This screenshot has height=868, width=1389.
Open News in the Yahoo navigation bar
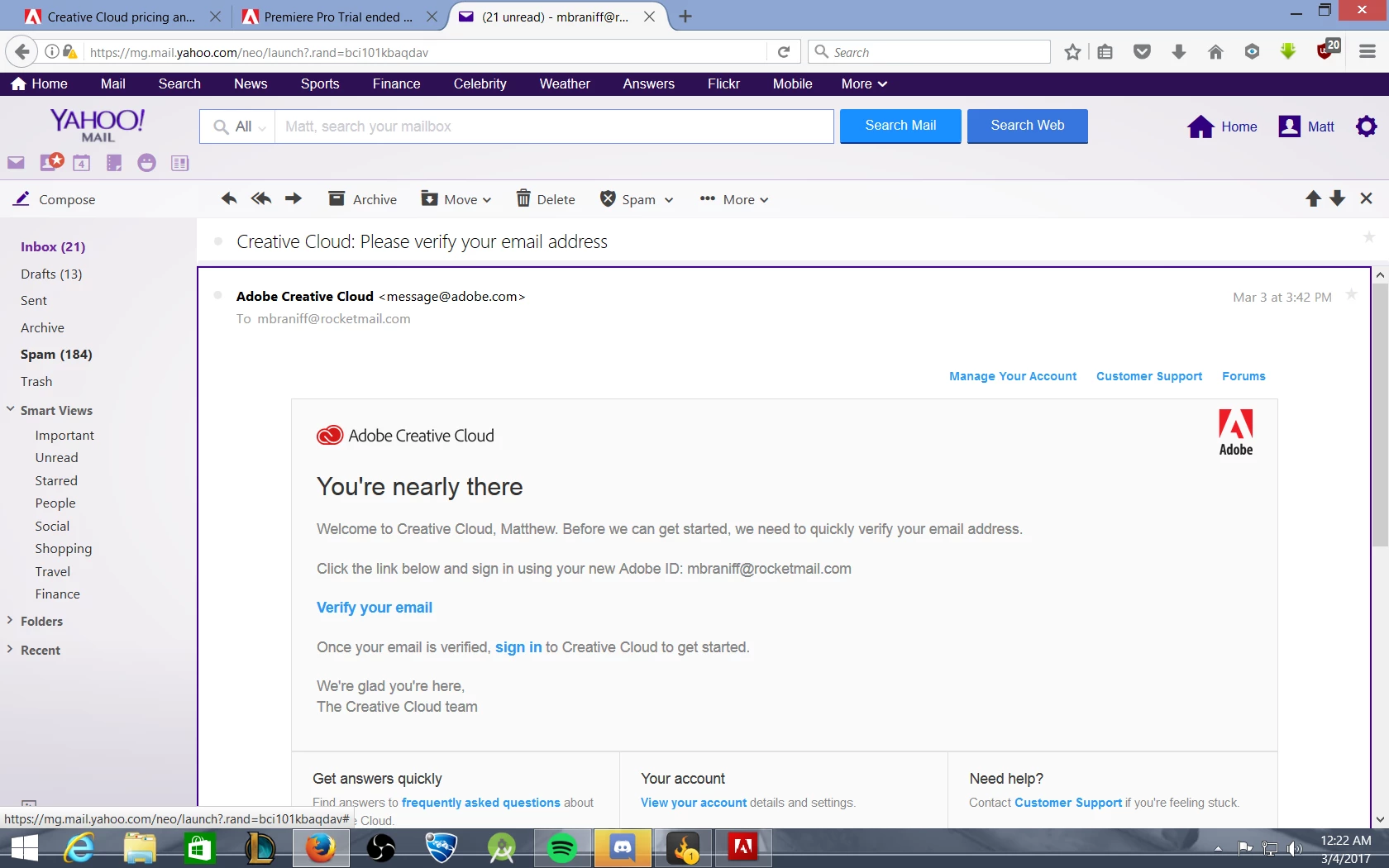[251, 83]
